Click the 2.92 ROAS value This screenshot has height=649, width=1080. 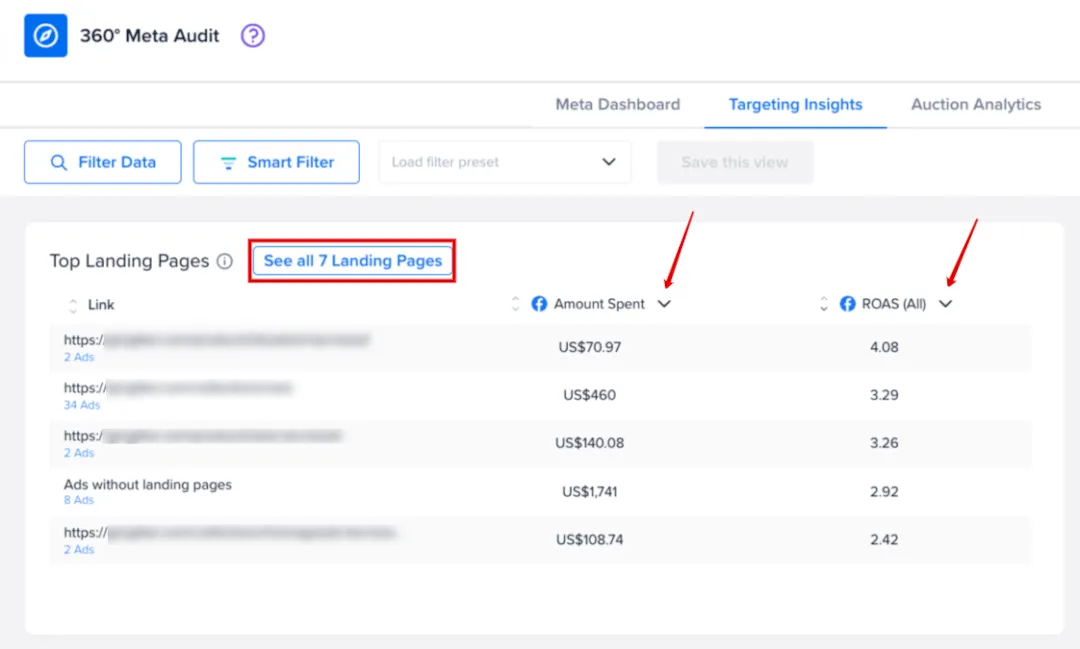[x=884, y=491]
